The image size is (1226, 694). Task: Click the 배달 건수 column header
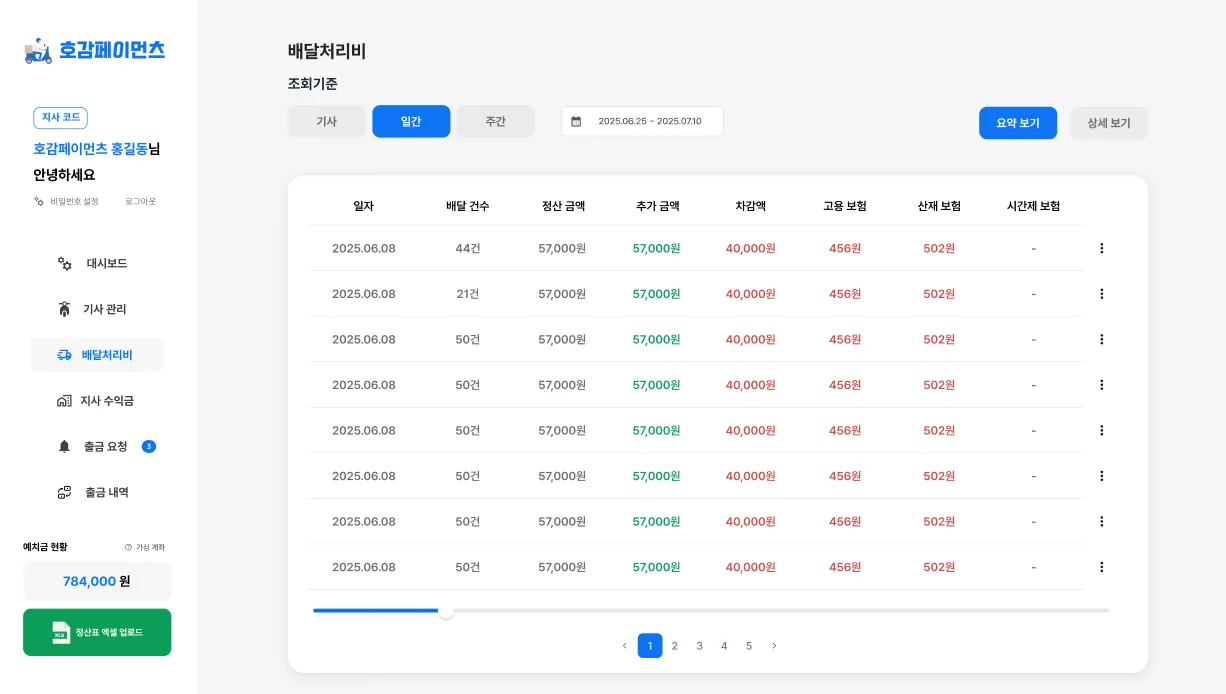tap(468, 206)
